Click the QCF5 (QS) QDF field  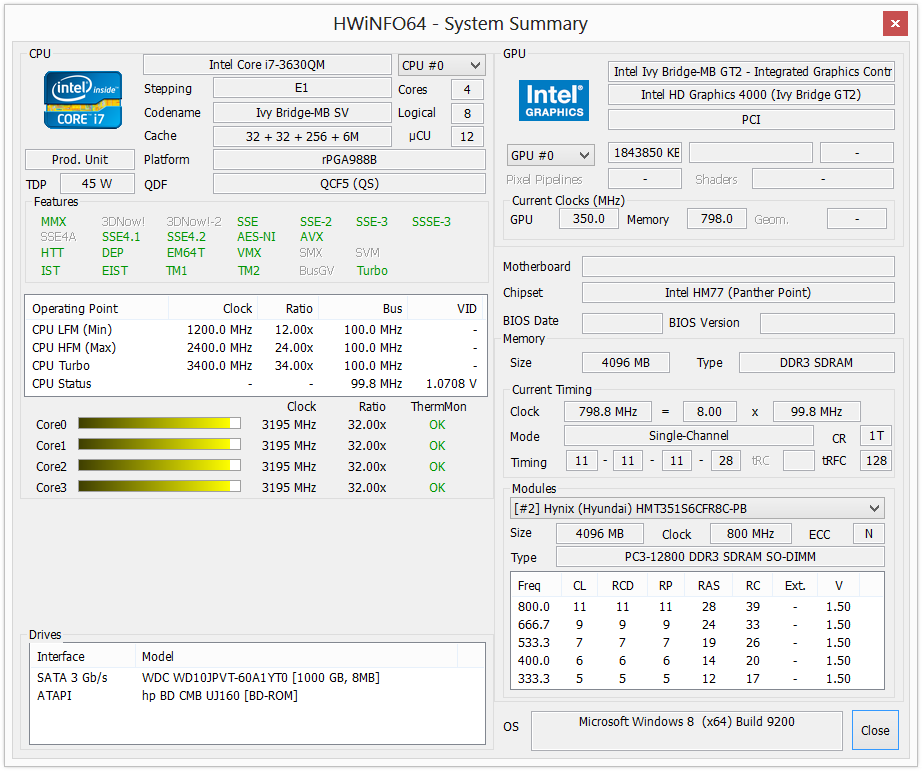(x=349, y=183)
